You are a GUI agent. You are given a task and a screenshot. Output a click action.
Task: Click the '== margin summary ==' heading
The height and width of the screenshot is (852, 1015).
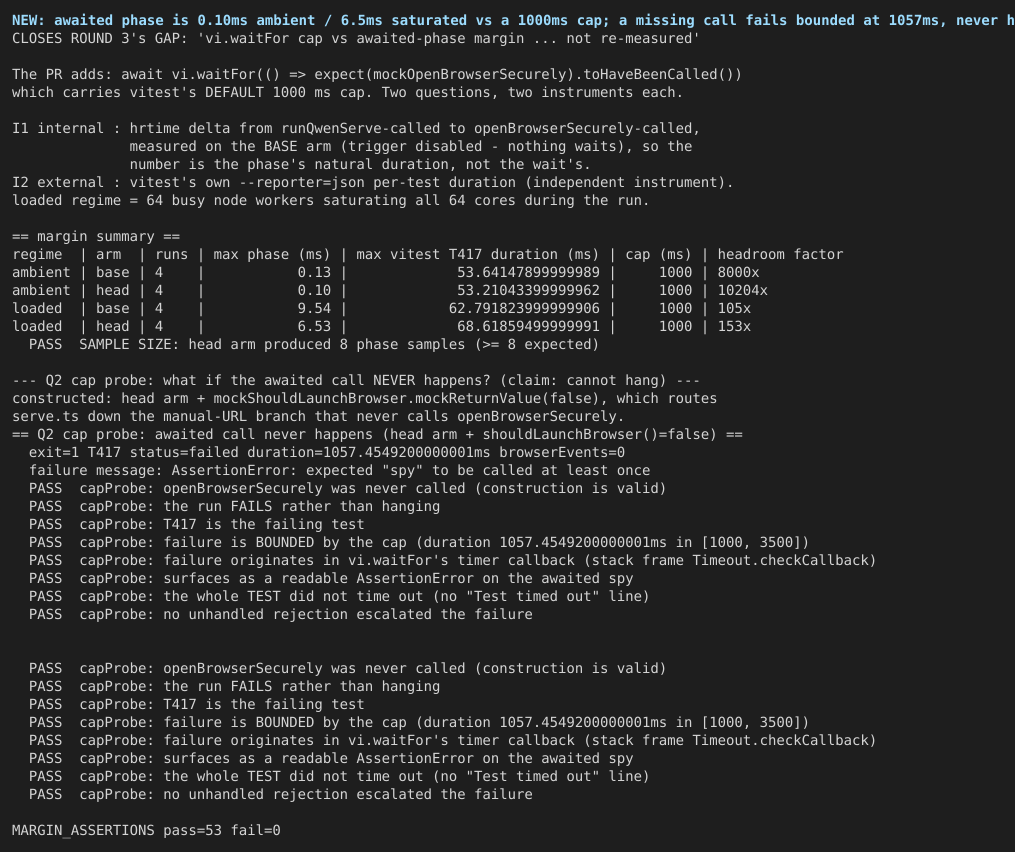pos(96,237)
